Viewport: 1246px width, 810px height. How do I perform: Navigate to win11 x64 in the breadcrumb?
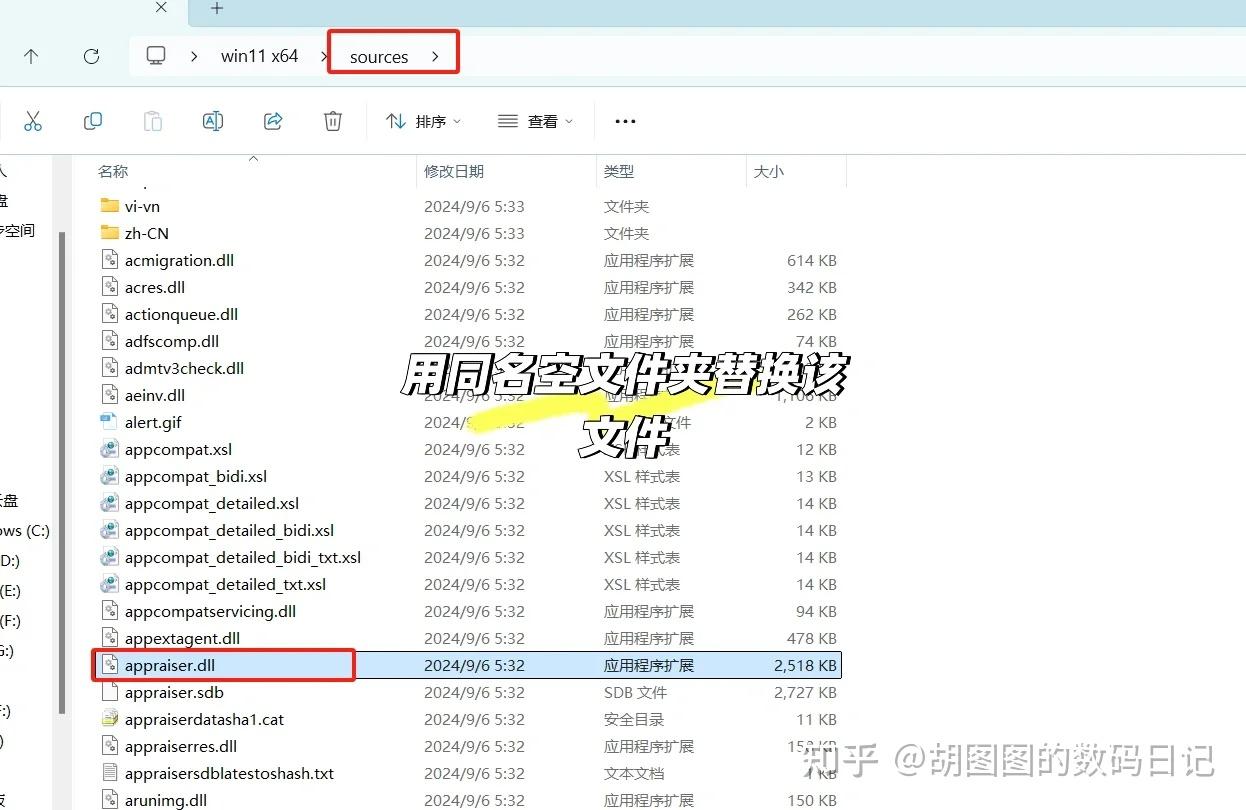[x=259, y=56]
